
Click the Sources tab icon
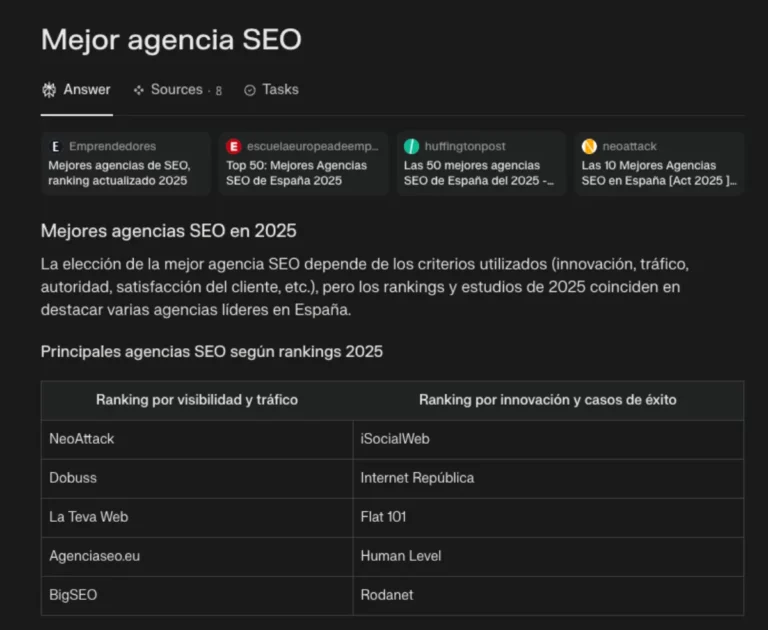click(139, 90)
